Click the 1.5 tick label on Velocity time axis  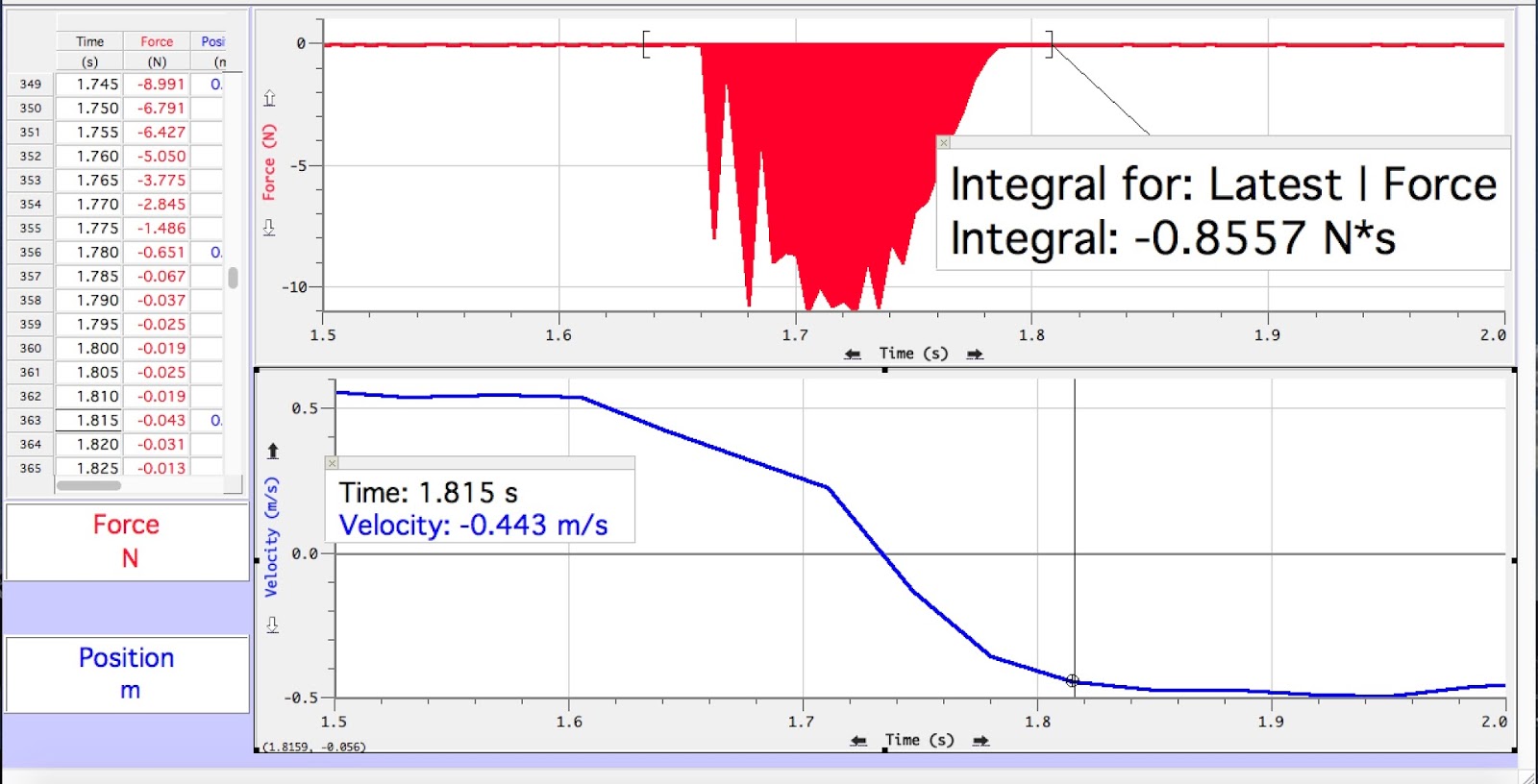(334, 722)
